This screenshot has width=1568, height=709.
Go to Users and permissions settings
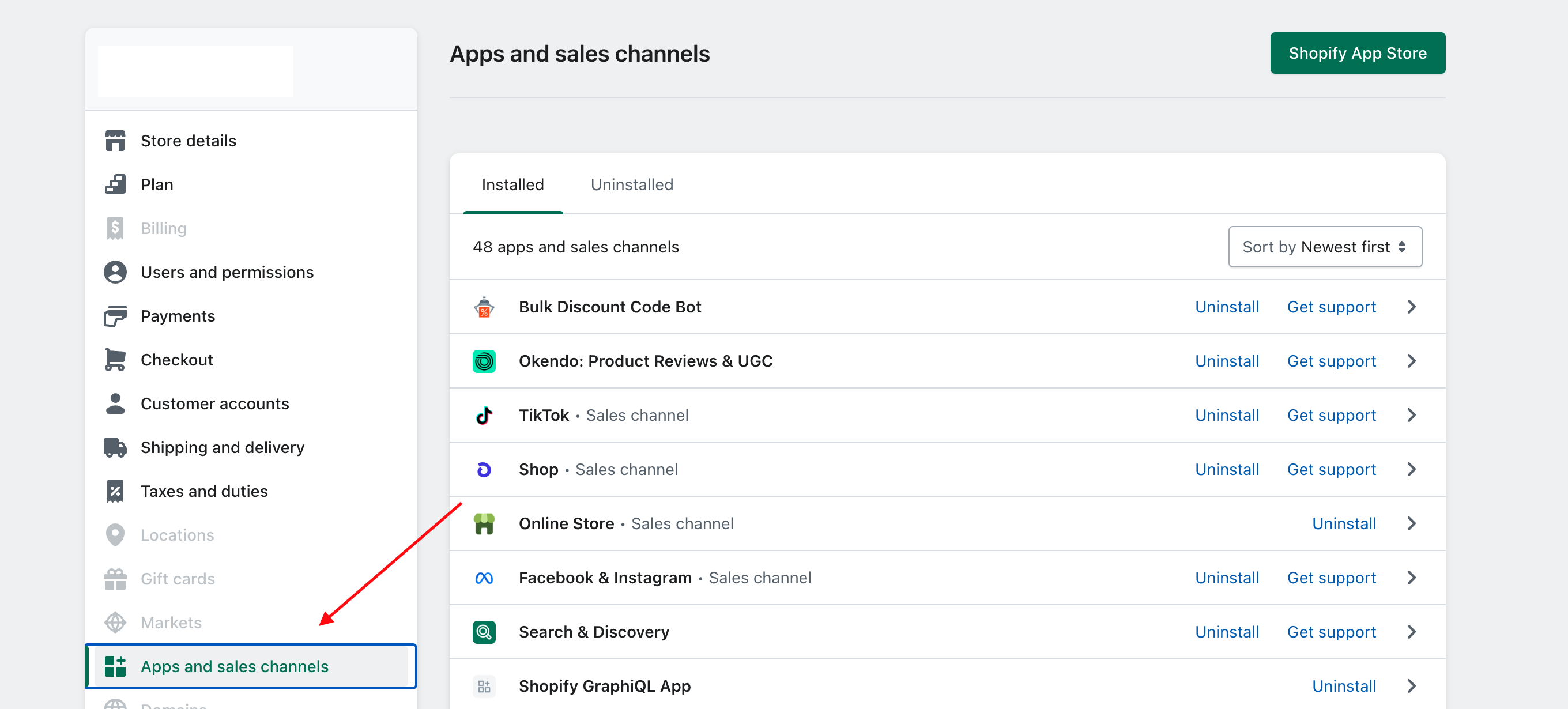pyautogui.click(x=227, y=272)
